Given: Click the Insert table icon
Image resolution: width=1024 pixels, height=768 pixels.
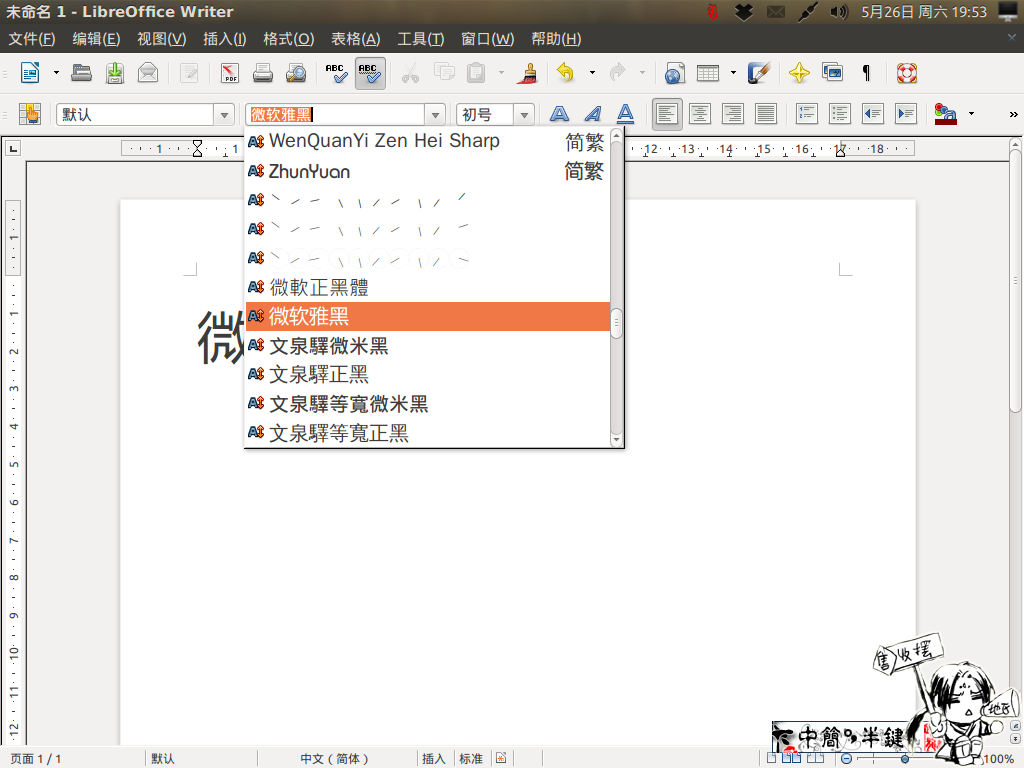Looking at the screenshot, I should (708, 72).
